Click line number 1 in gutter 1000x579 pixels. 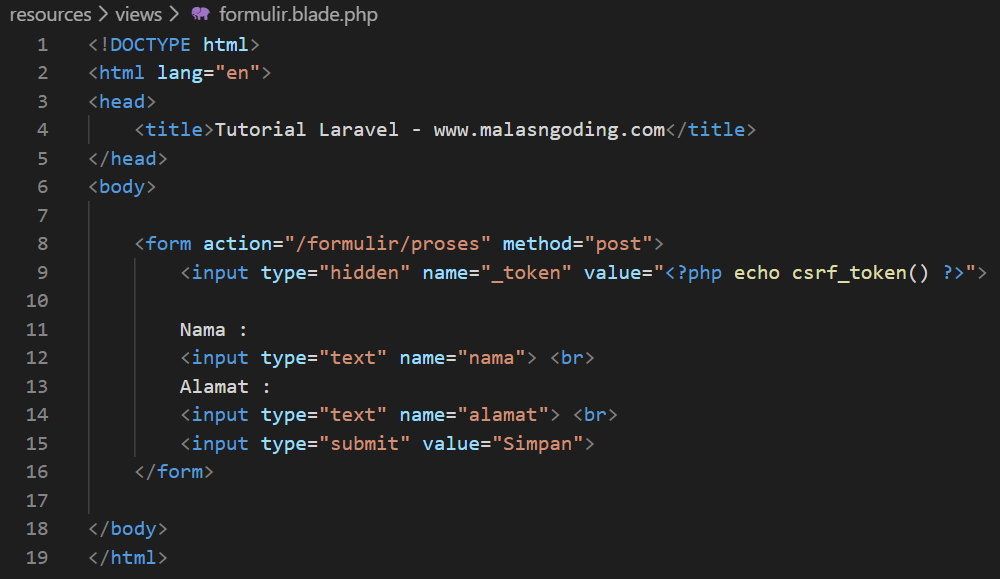point(42,45)
